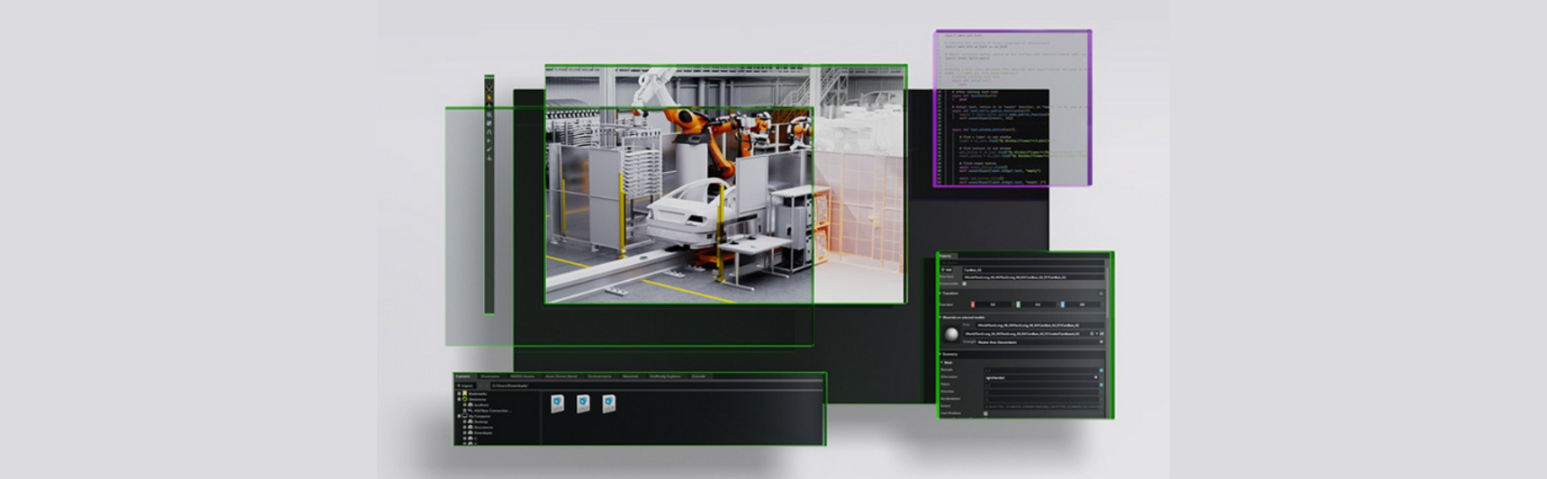Image resolution: width=1547 pixels, height=479 pixels.
Task: Click the Omniverse green circle icon
Action: pos(465,399)
